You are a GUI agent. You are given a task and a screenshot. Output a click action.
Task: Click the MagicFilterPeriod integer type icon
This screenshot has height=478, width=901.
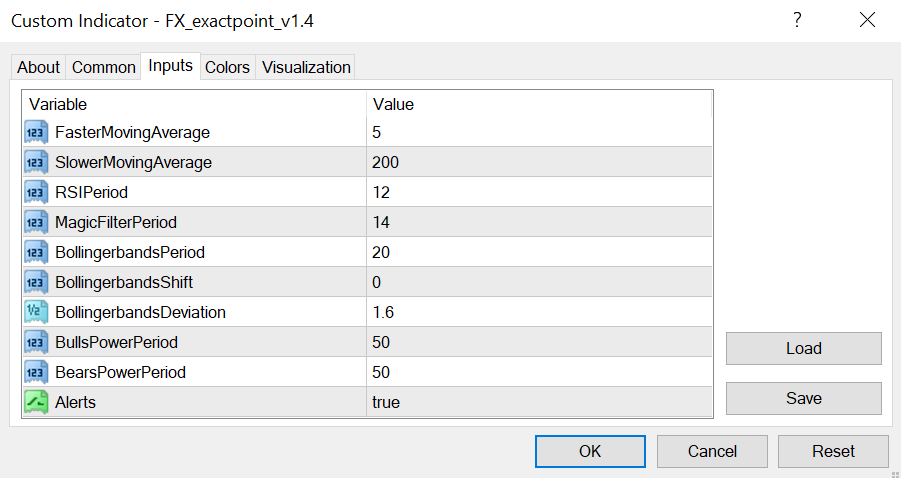[36, 222]
